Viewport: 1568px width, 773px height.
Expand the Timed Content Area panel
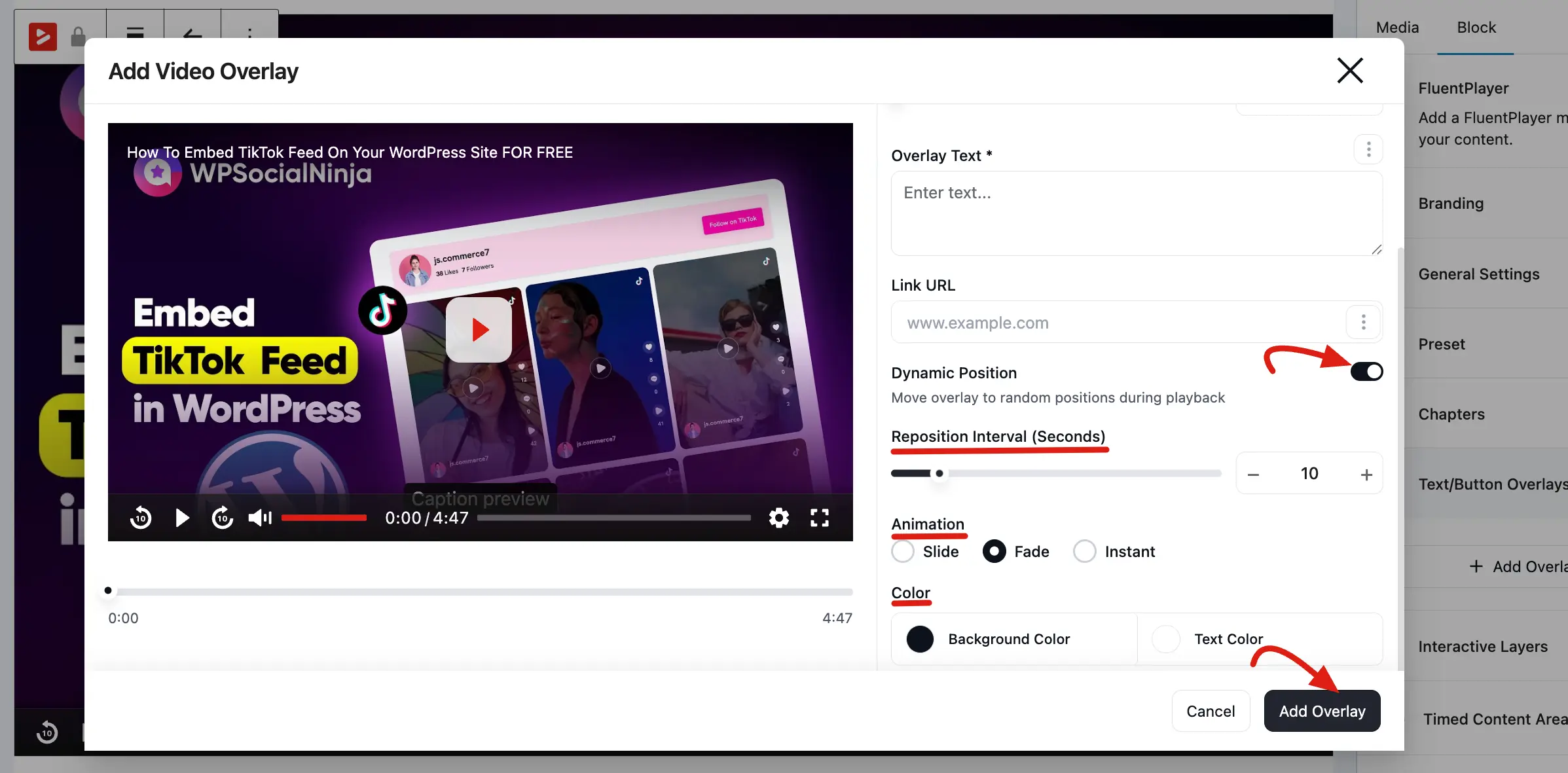(1487, 719)
